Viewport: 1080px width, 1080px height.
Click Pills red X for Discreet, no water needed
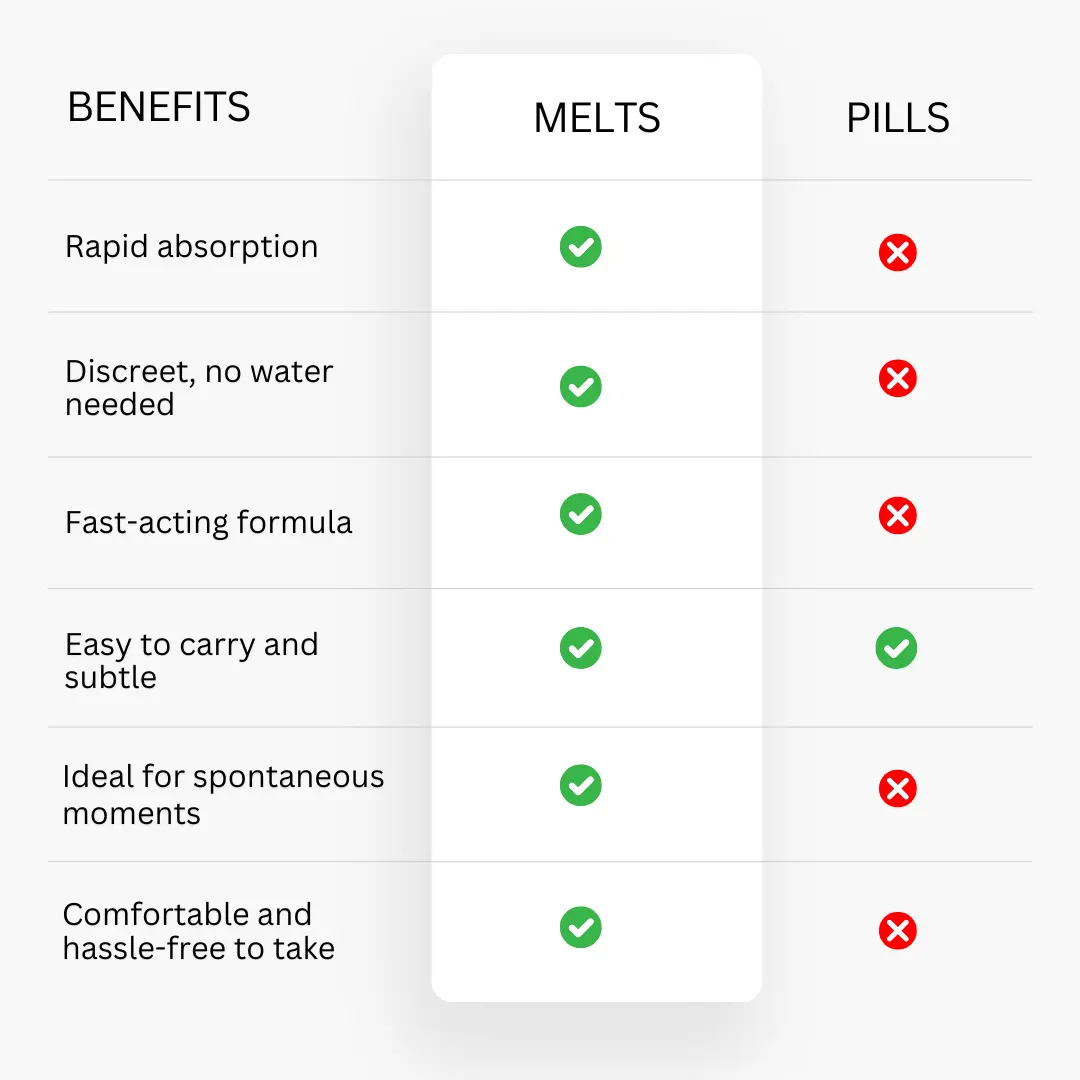click(897, 379)
